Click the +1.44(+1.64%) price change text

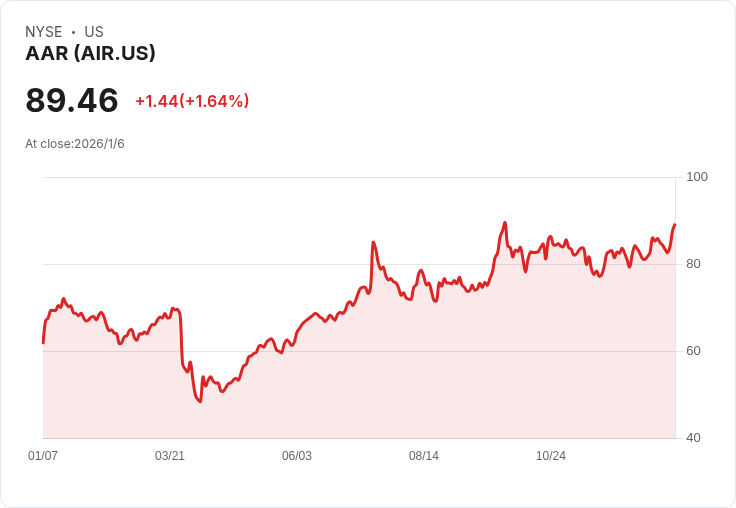pos(192,101)
